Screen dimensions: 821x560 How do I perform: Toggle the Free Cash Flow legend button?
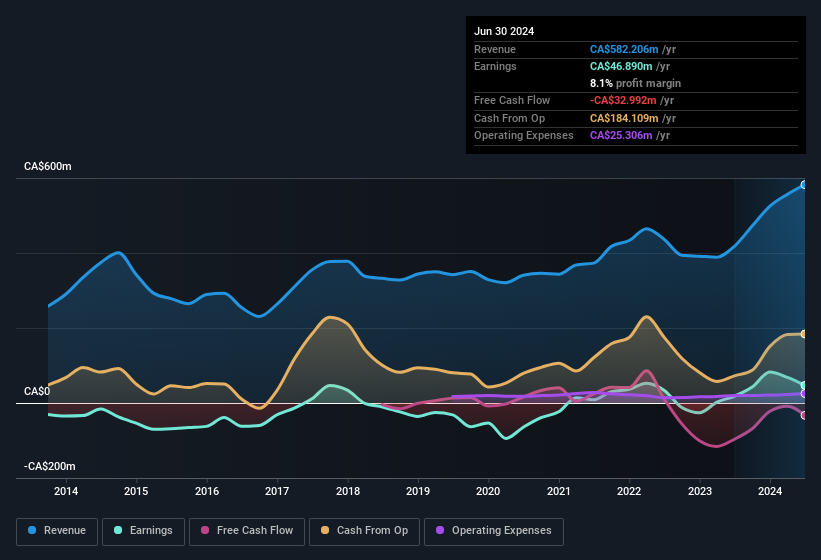click(x=247, y=531)
